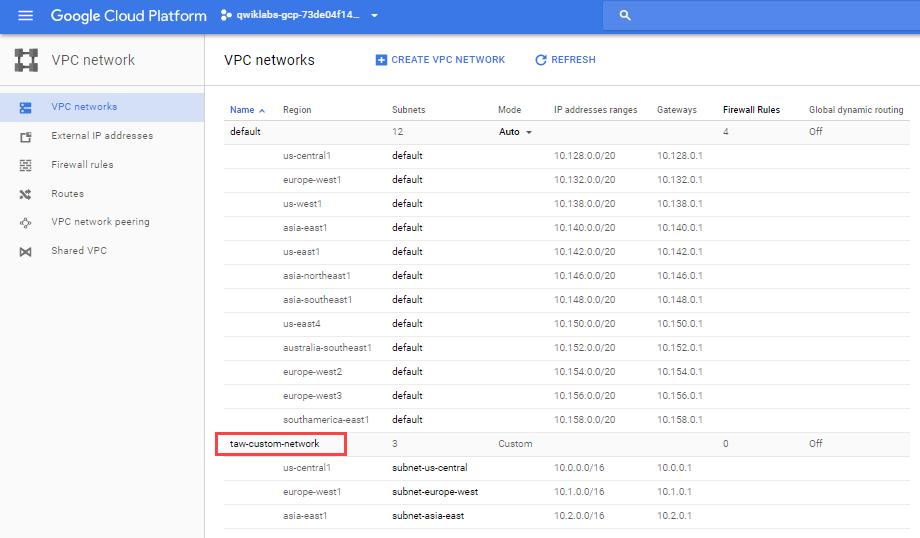Click the Gateways column header
The height and width of the screenshot is (538, 920).
point(677,110)
